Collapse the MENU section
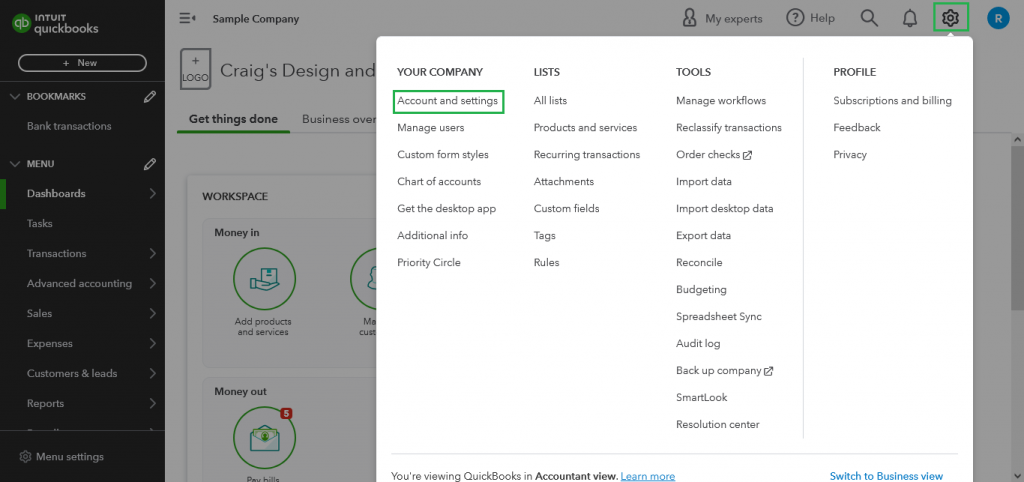This screenshot has height=482, width=1024. 16,164
